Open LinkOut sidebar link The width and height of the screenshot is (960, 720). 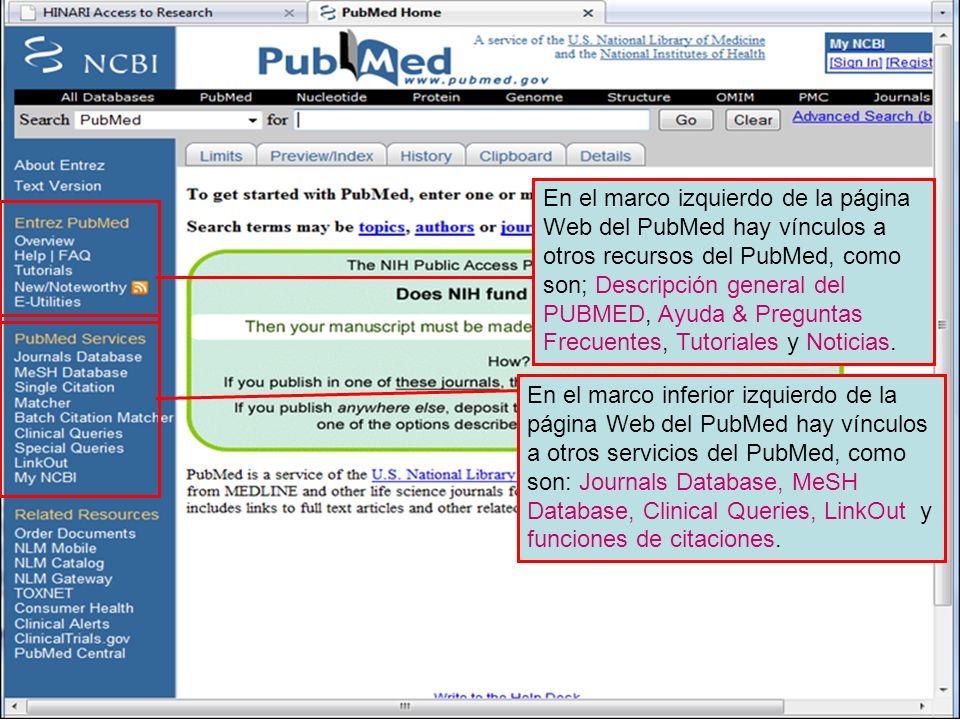coord(41,463)
